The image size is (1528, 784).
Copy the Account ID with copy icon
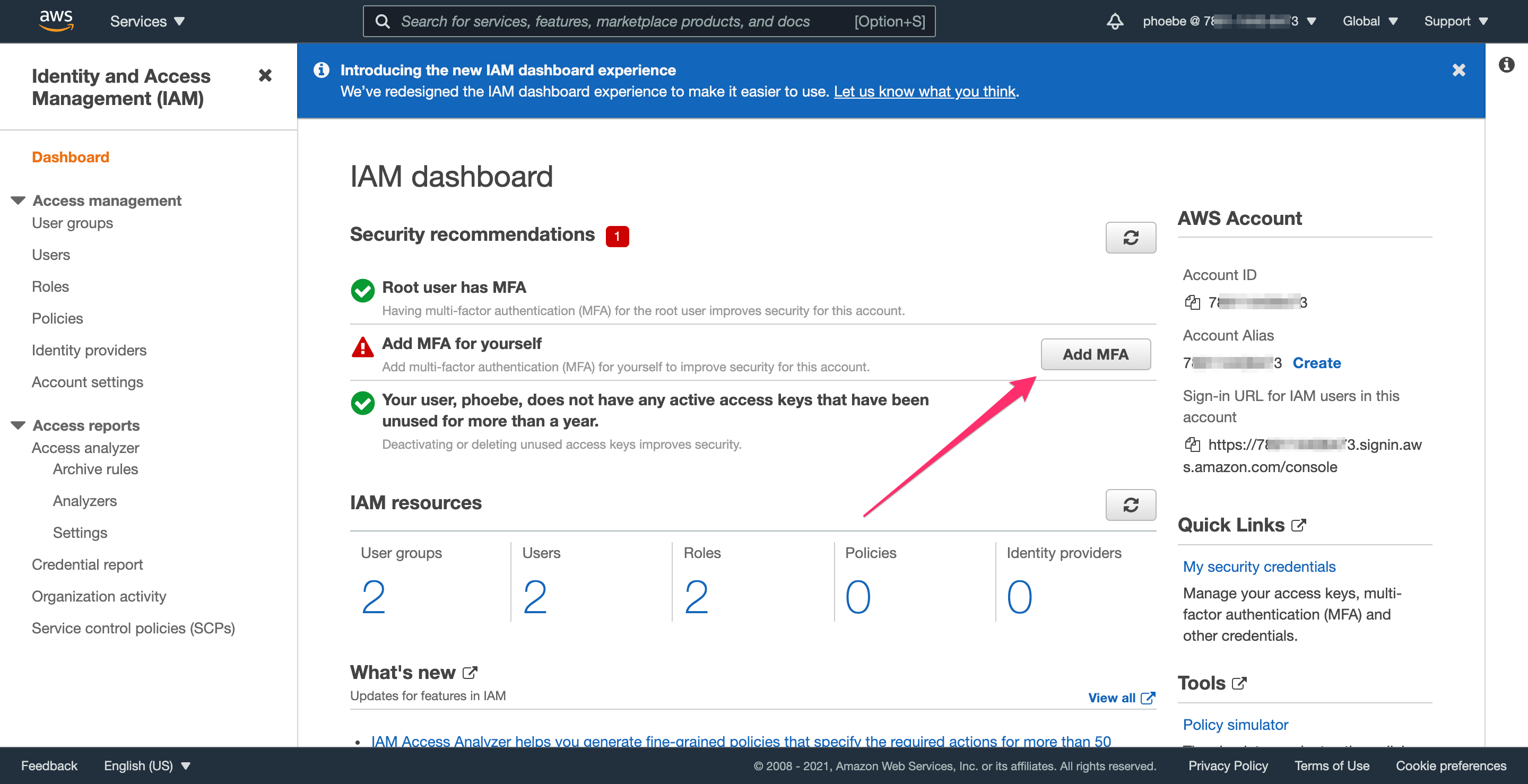(1192, 302)
